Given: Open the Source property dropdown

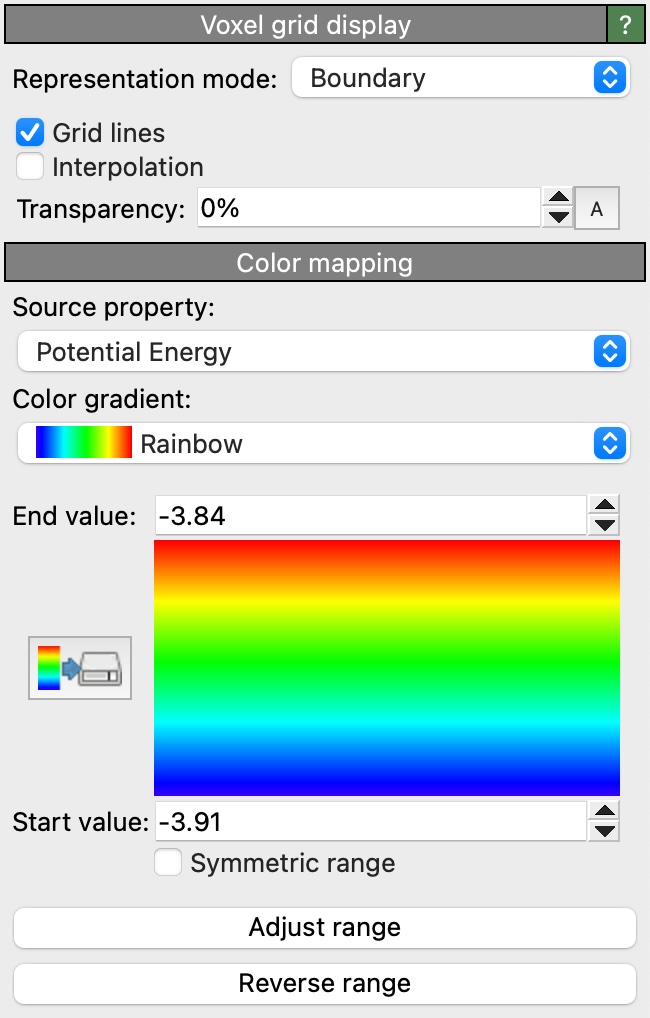Looking at the screenshot, I should (x=324, y=352).
